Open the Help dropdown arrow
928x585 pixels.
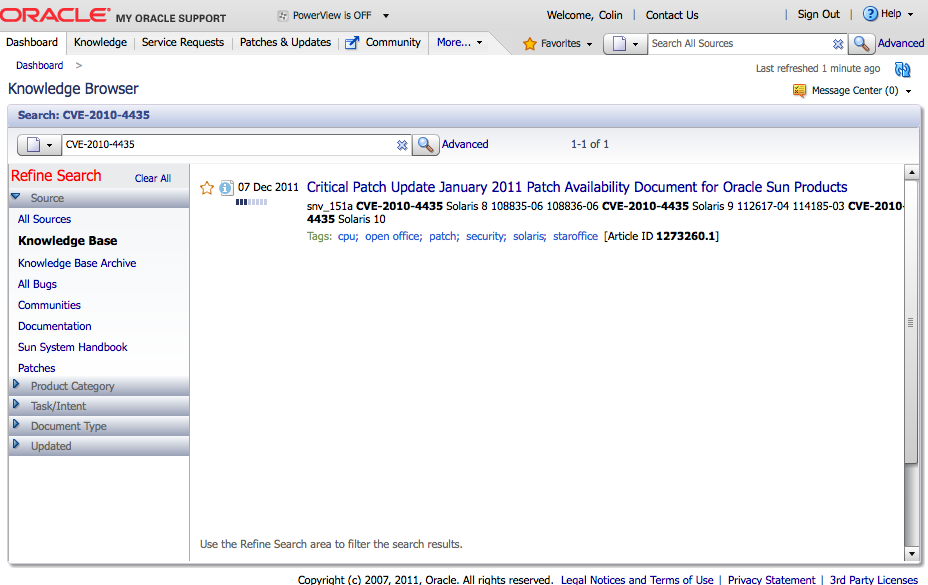click(x=910, y=14)
